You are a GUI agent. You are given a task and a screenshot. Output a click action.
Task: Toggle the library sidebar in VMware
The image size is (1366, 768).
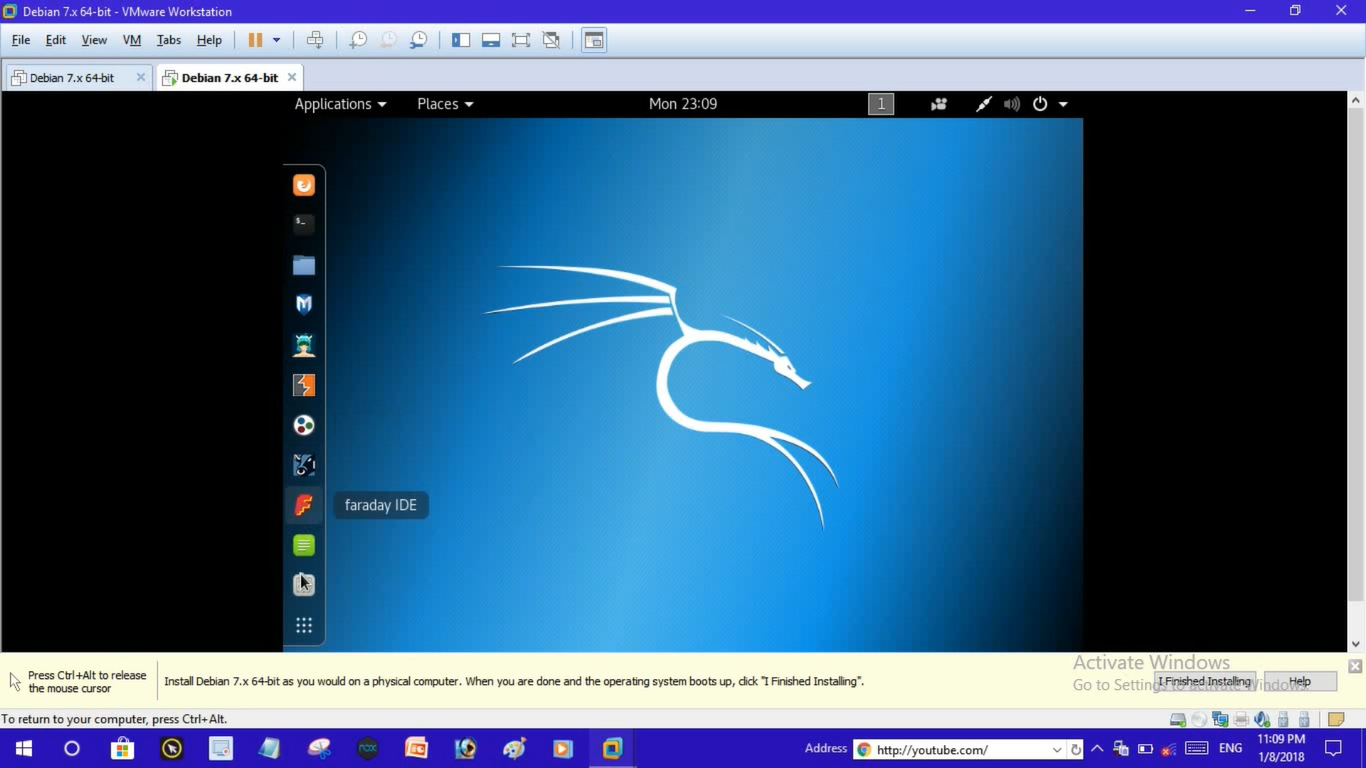(461, 40)
